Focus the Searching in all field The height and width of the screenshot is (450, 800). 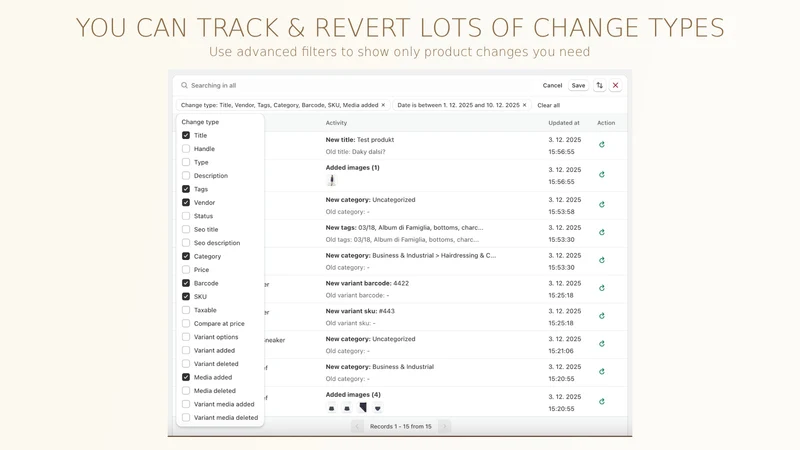coord(357,86)
